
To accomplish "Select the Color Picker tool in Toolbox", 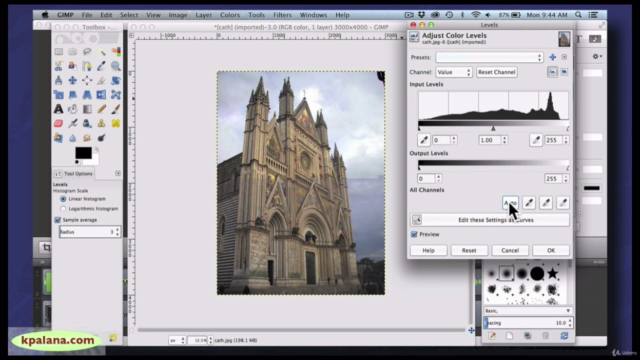I will tap(101, 66).
